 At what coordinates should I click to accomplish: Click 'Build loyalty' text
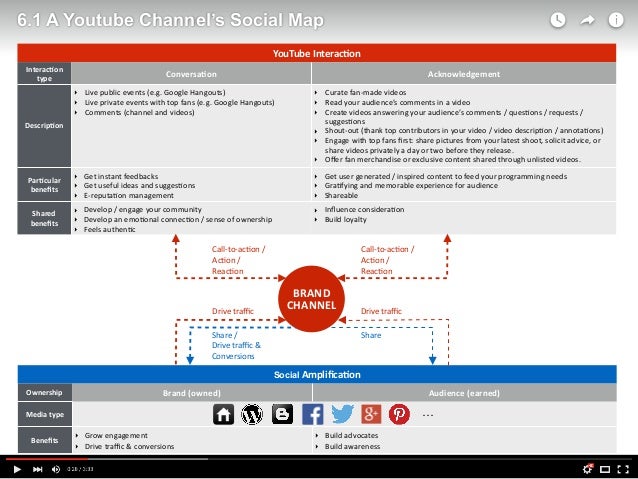pos(345,219)
